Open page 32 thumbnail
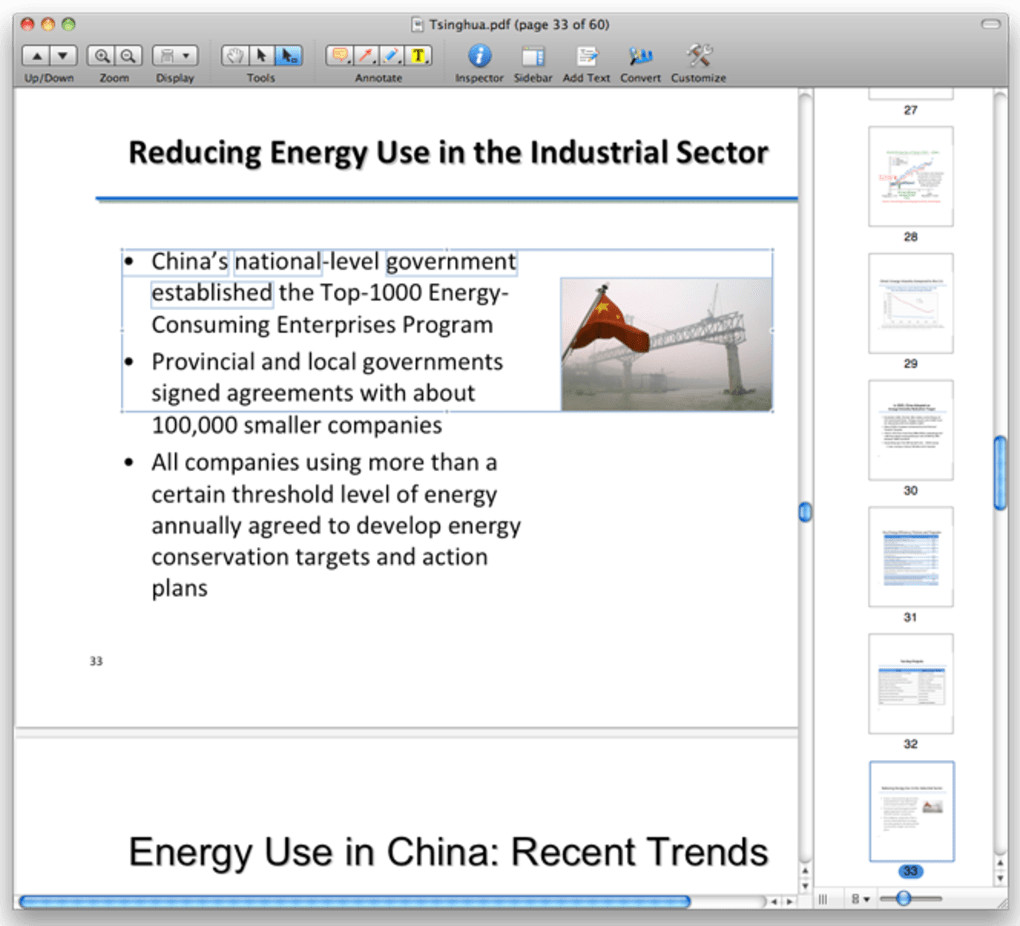 click(911, 684)
